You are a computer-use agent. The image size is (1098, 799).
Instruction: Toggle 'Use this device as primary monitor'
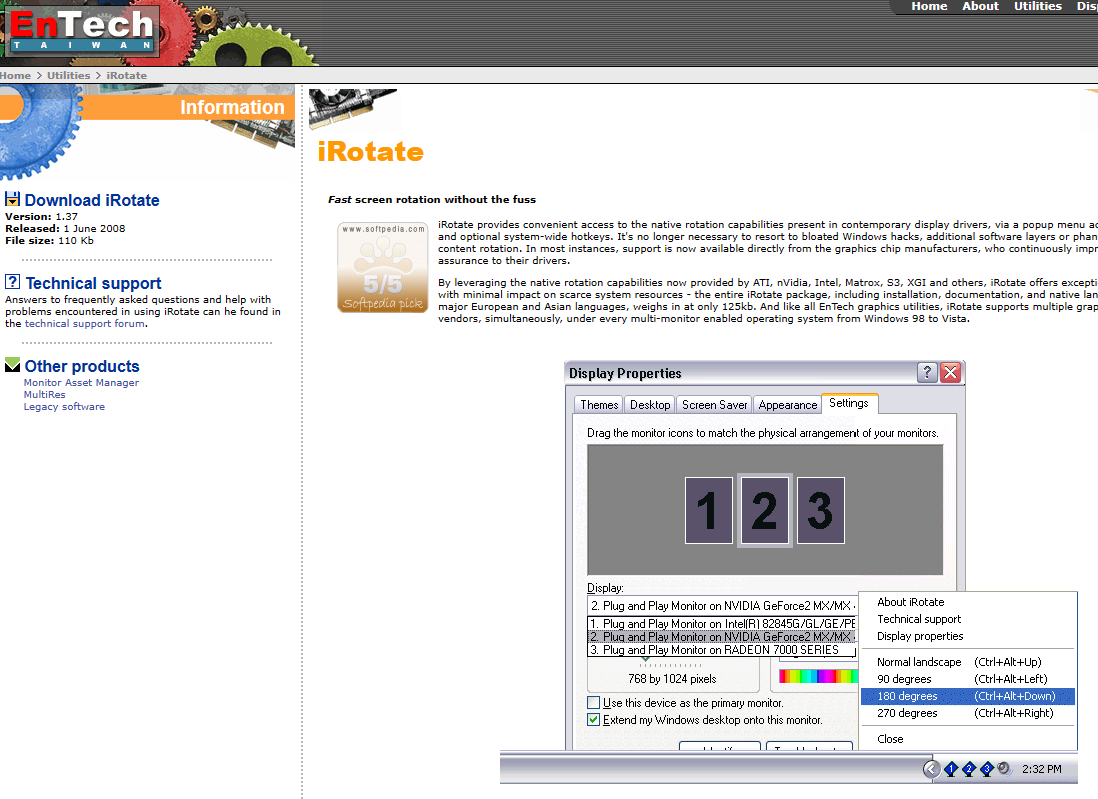[x=594, y=702]
